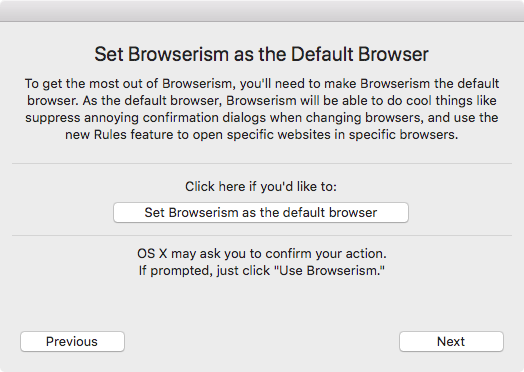Viewport: 524px width, 372px height.
Task: Advance with the Next button
Action: coord(451,342)
